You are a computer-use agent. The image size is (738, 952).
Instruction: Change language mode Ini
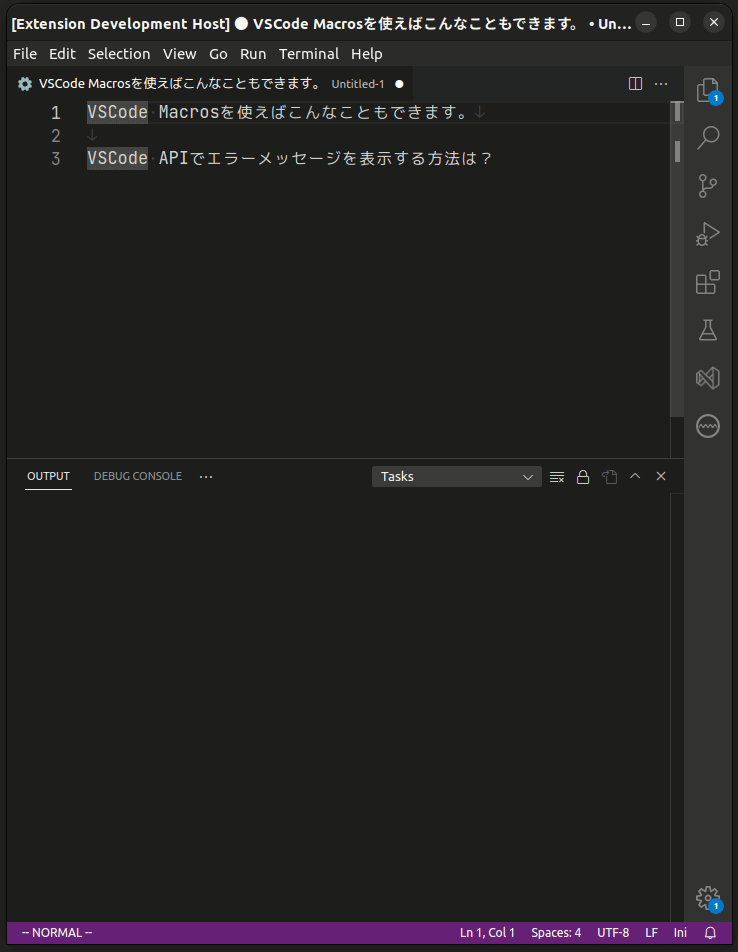tap(680, 933)
